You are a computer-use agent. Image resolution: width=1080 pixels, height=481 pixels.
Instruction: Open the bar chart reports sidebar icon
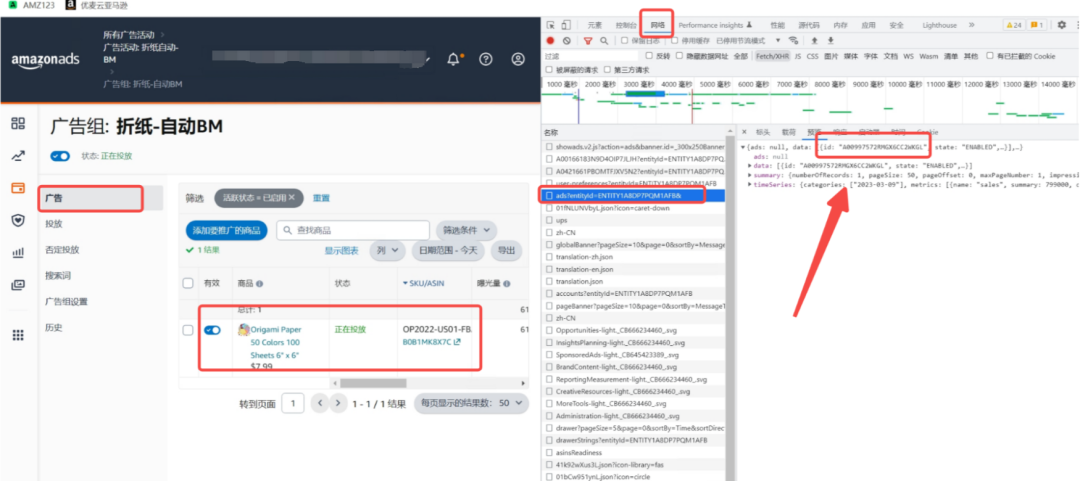19,252
